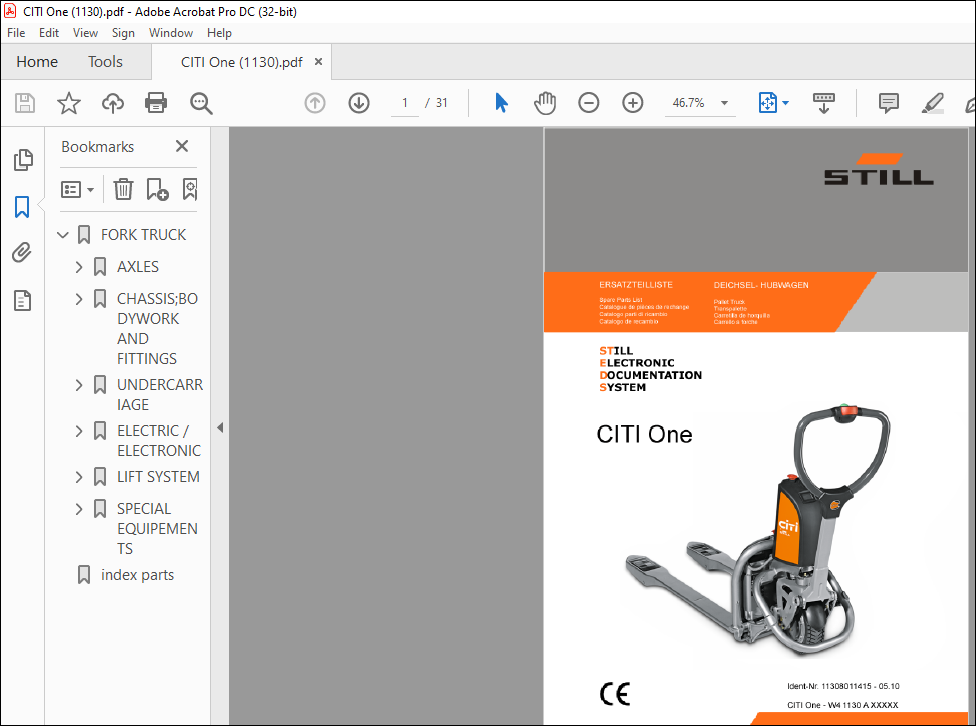Open the bookmarks options menu dropdown

[77, 189]
